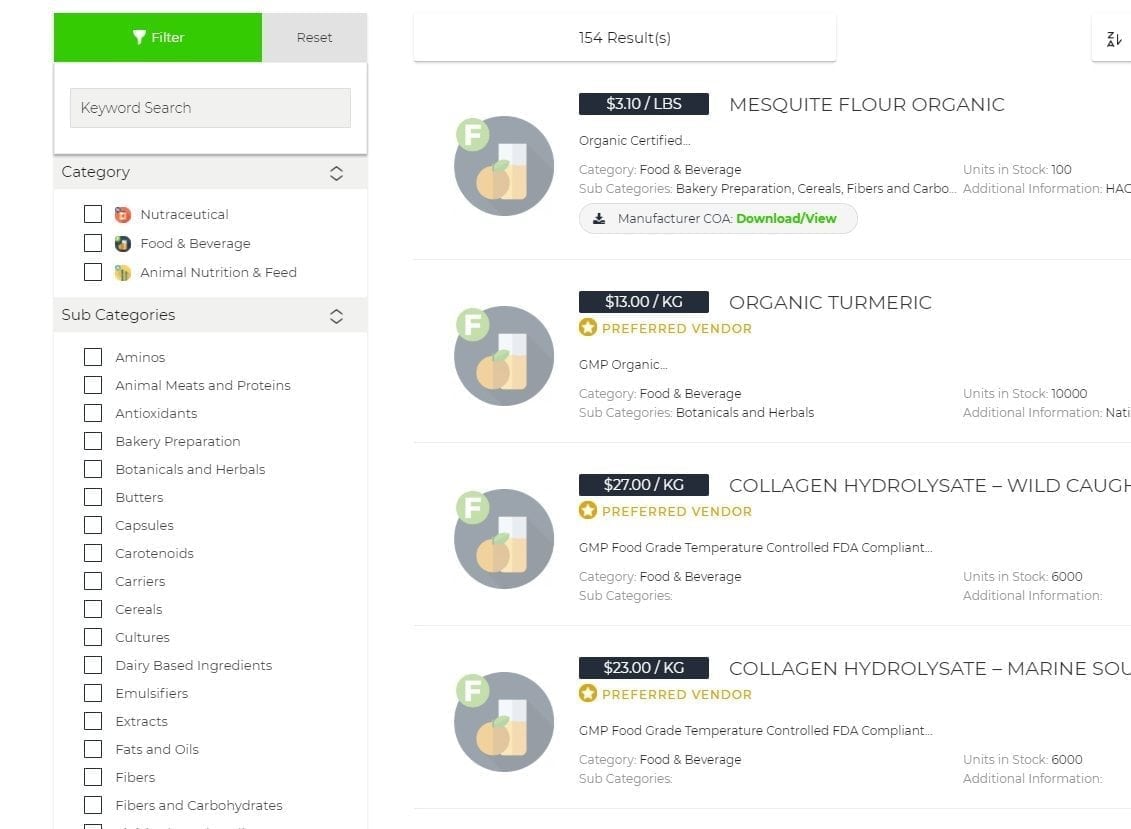Tick the Cultures checkbox

click(93, 637)
